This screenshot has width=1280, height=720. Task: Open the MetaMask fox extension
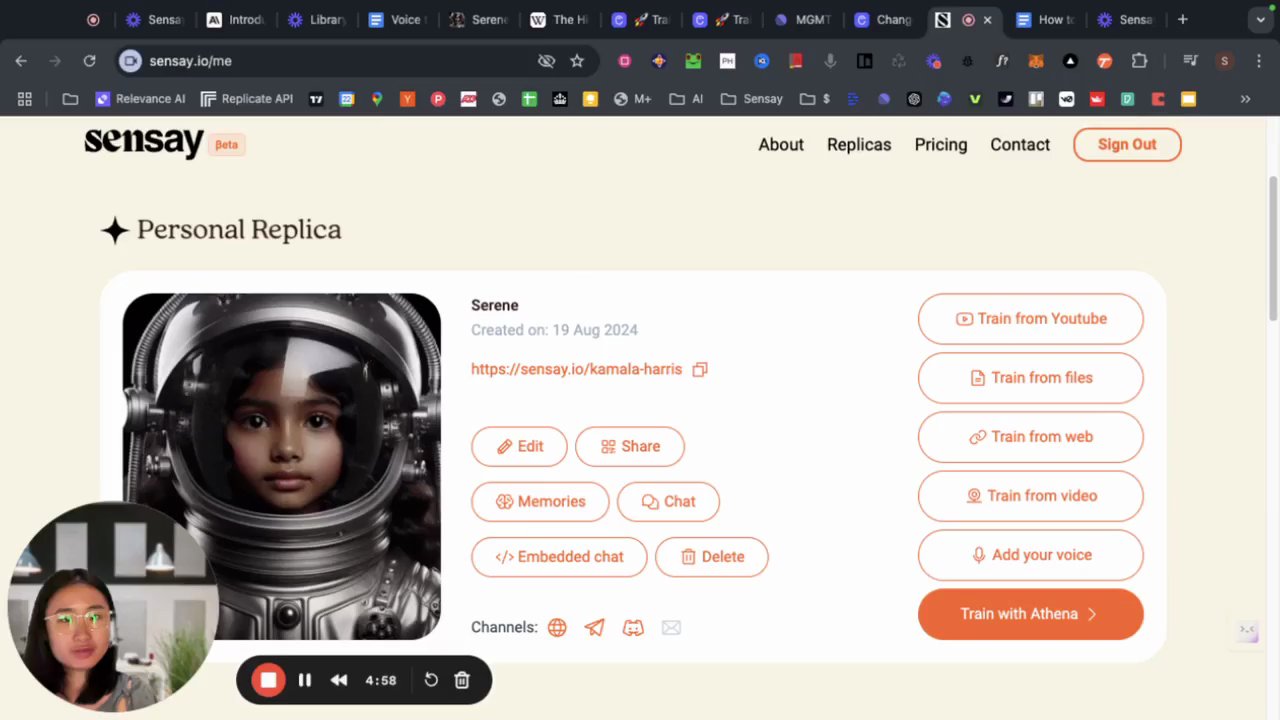(x=1036, y=61)
